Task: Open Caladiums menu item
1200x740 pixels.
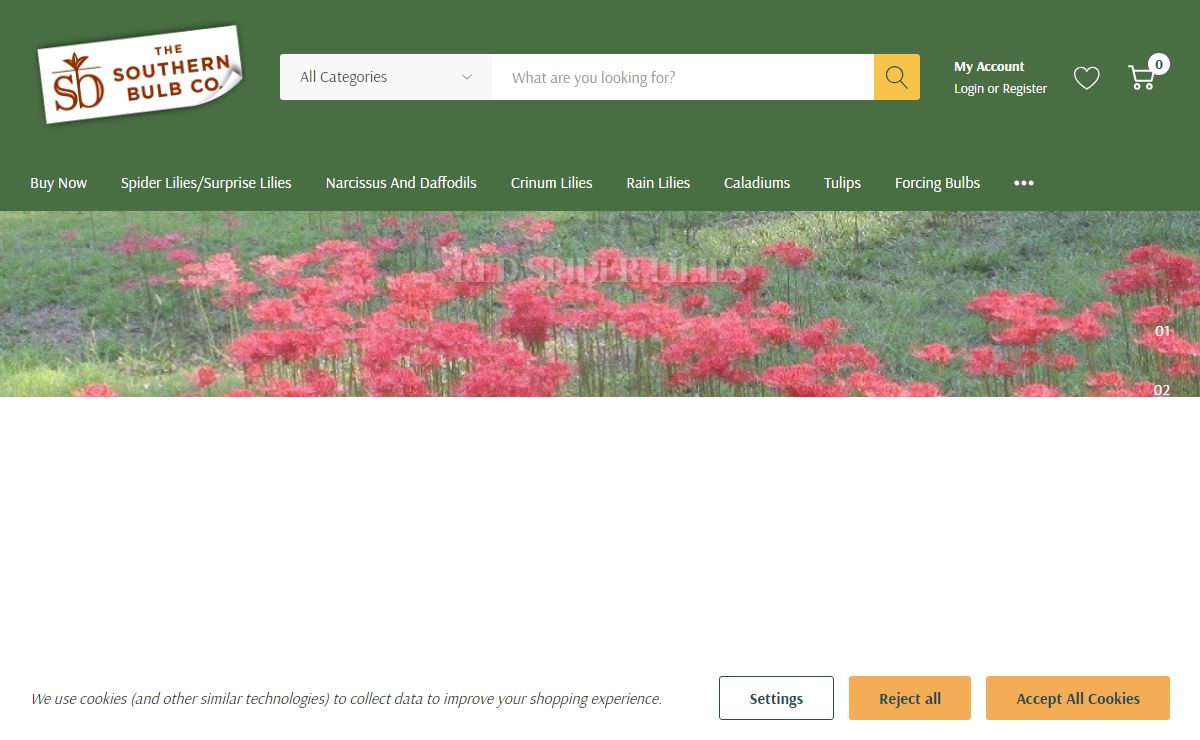Action: pyautogui.click(x=757, y=183)
